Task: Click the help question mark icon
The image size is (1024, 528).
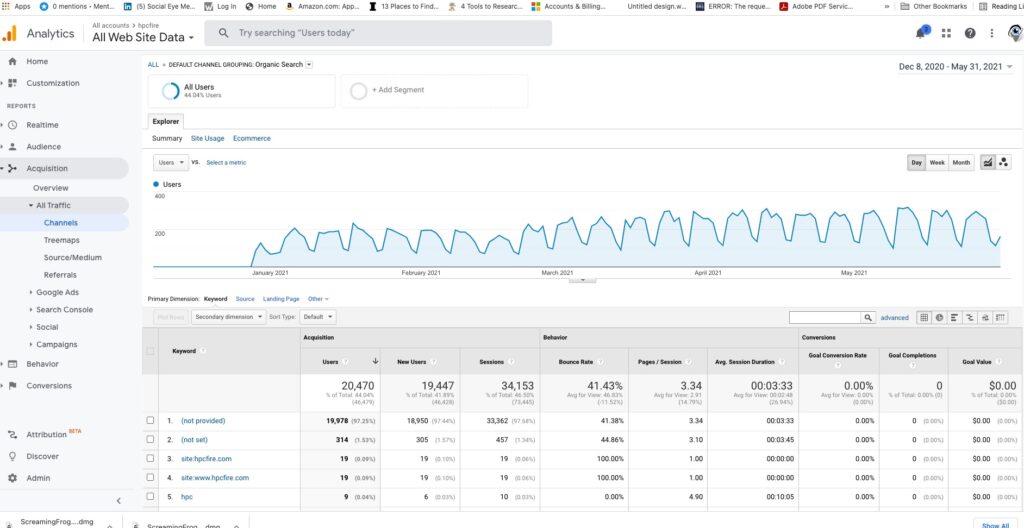Action: tap(969, 33)
